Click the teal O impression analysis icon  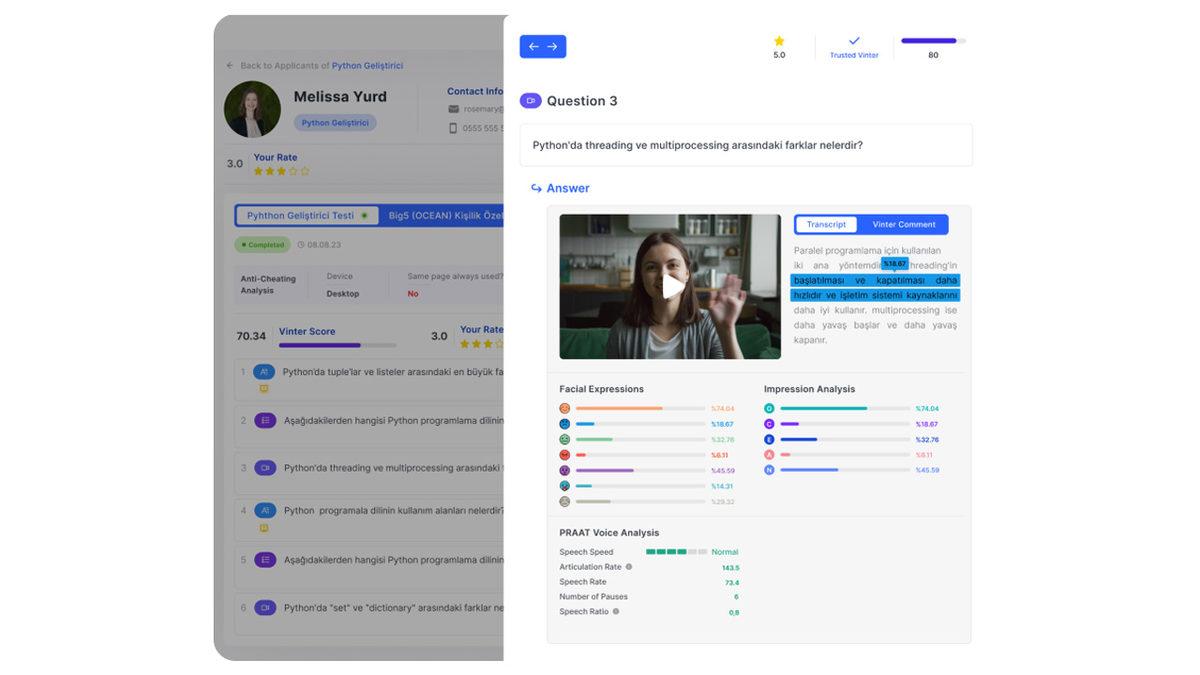(769, 408)
